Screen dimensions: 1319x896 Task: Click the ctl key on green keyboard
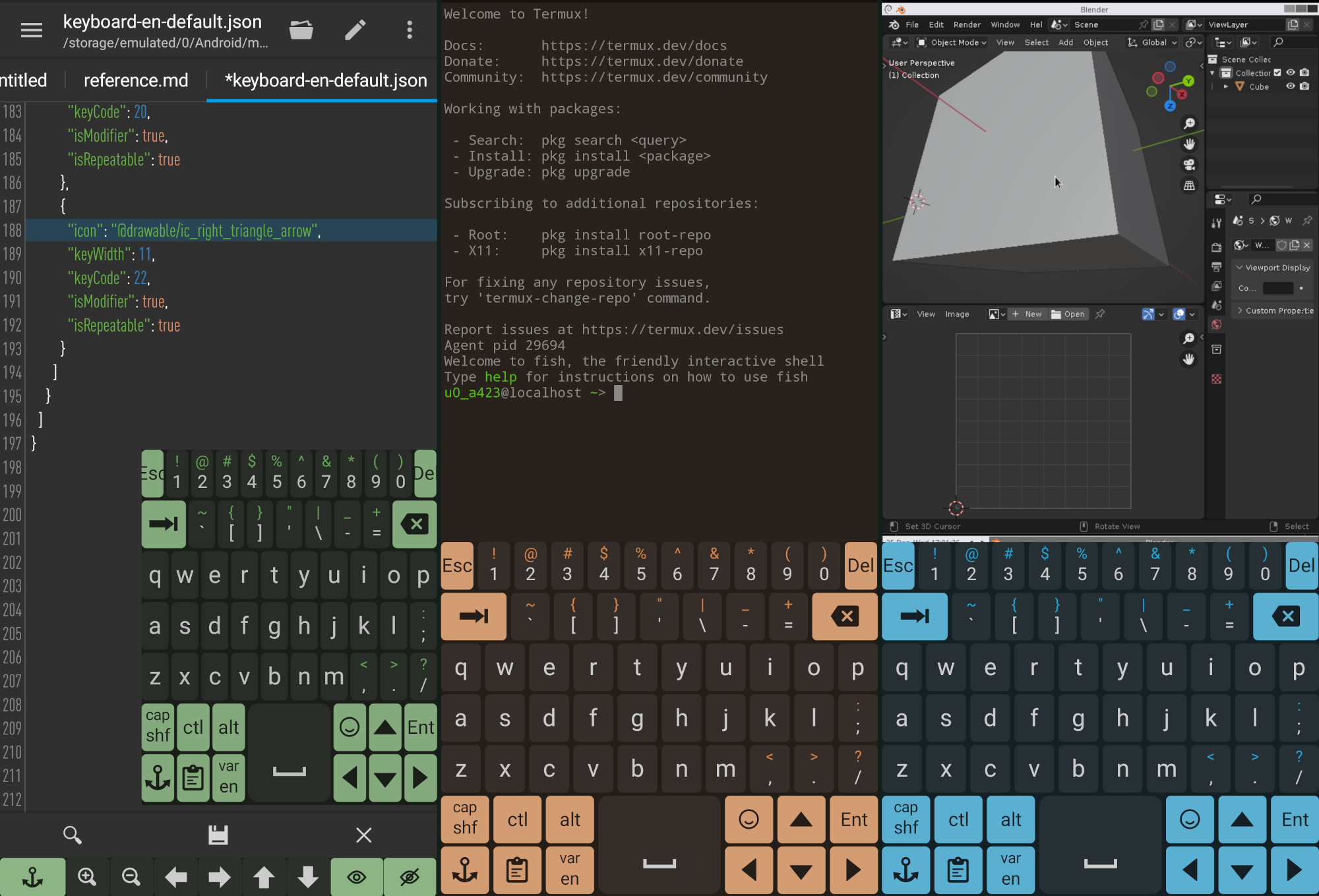point(193,727)
